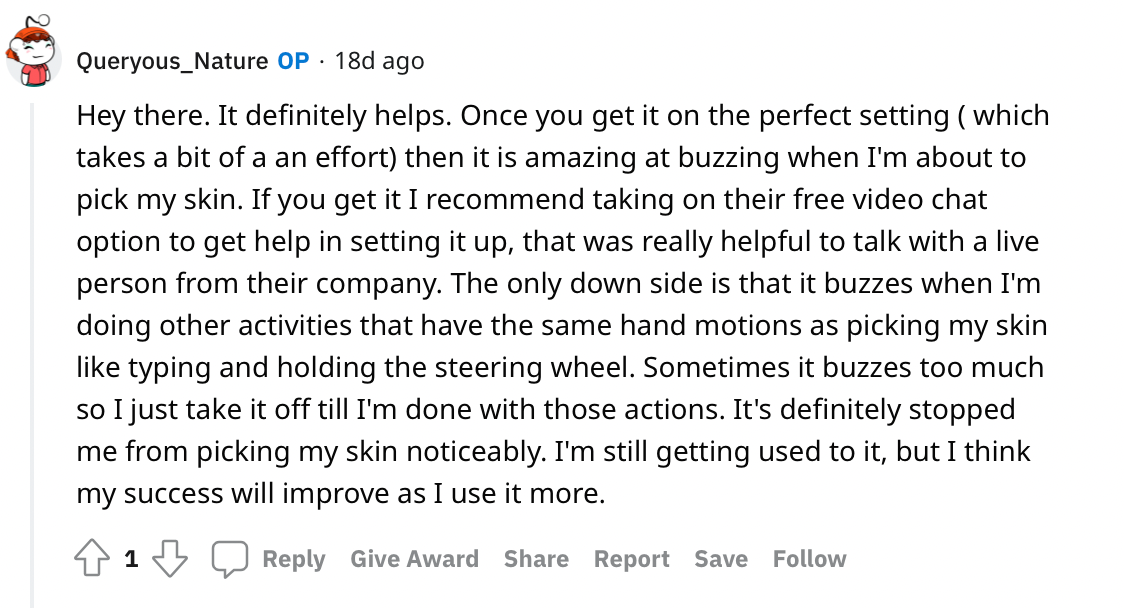Image resolution: width=1124 pixels, height=608 pixels.
Task: Downvote the Queryous_Nature comment
Action: pos(170,559)
